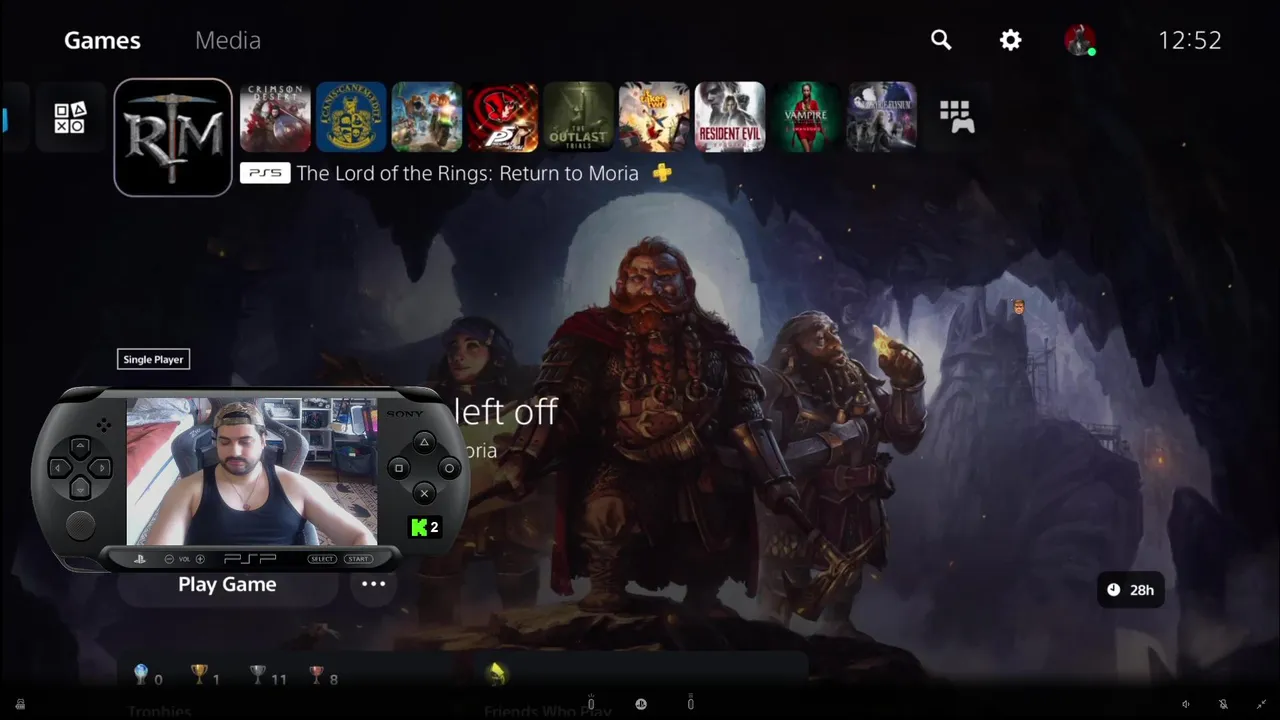Open the Settings gear icon
Viewport: 1280px width, 720px height.
tap(1011, 40)
